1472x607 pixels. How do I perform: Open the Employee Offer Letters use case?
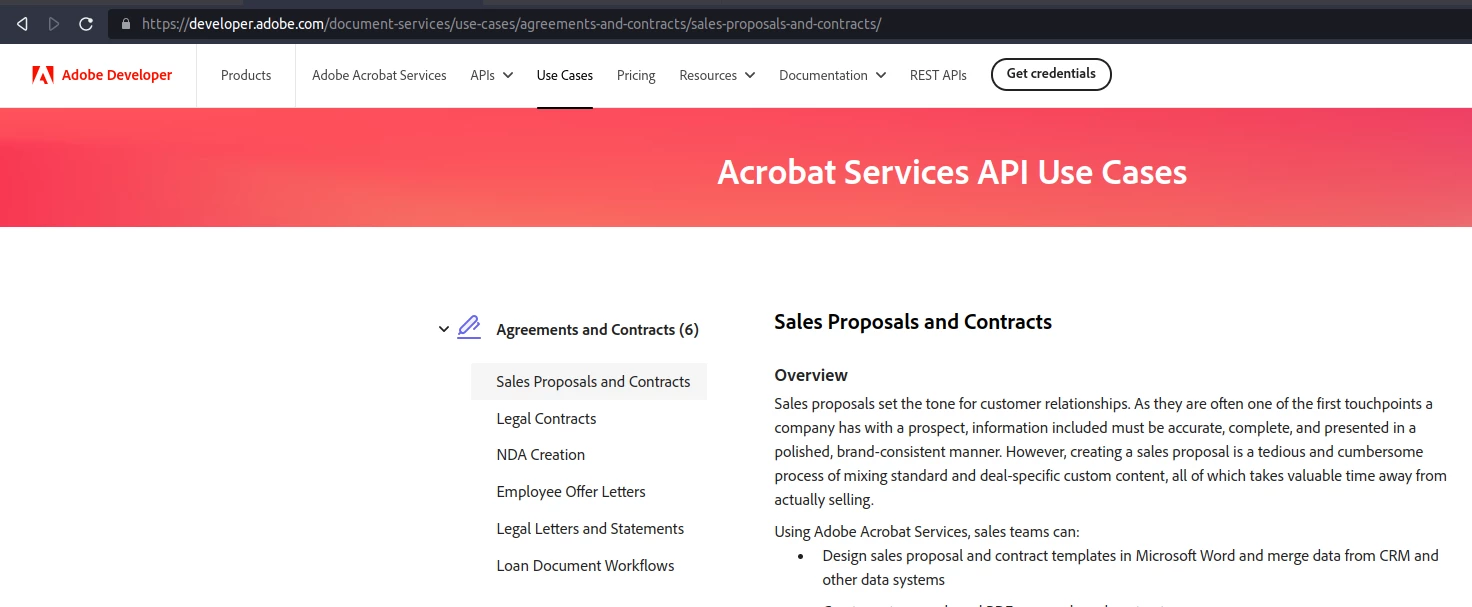pos(571,492)
